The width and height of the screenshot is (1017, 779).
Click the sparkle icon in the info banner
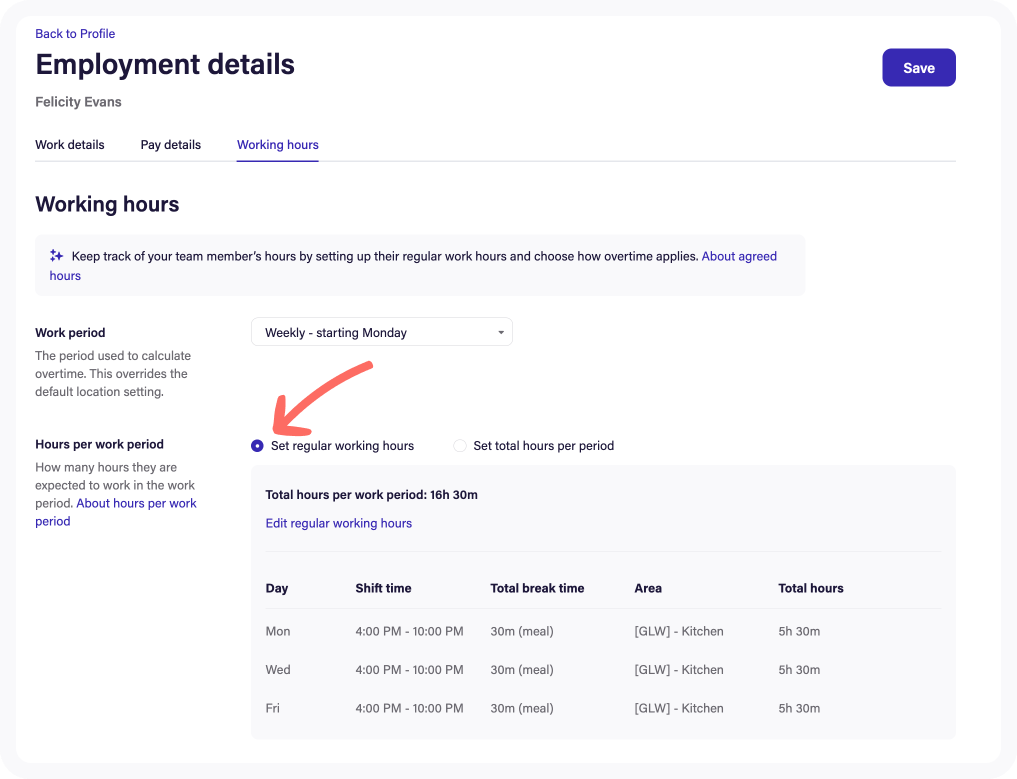tap(56, 256)
